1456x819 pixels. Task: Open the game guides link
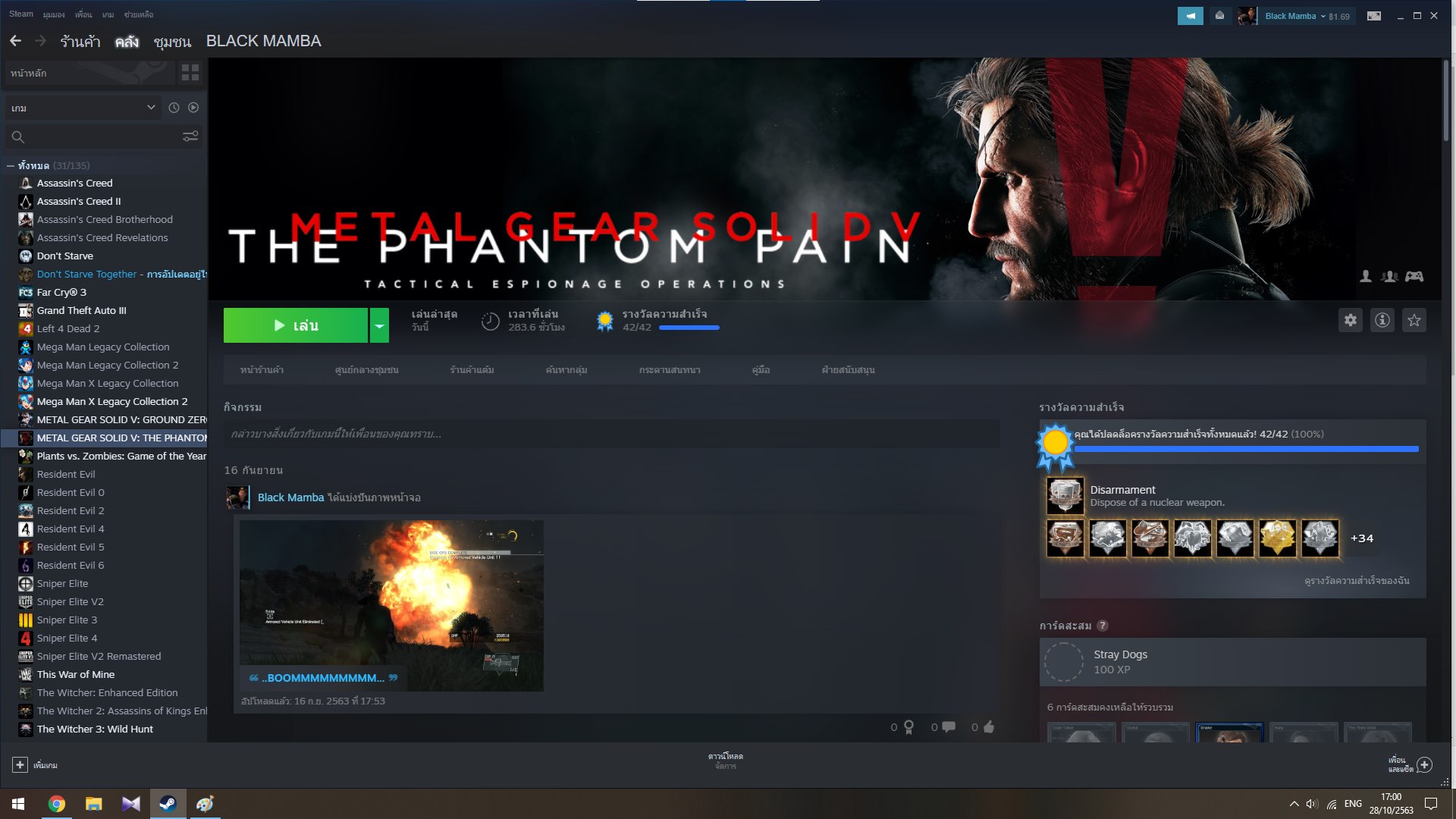(x=761, y=370)
